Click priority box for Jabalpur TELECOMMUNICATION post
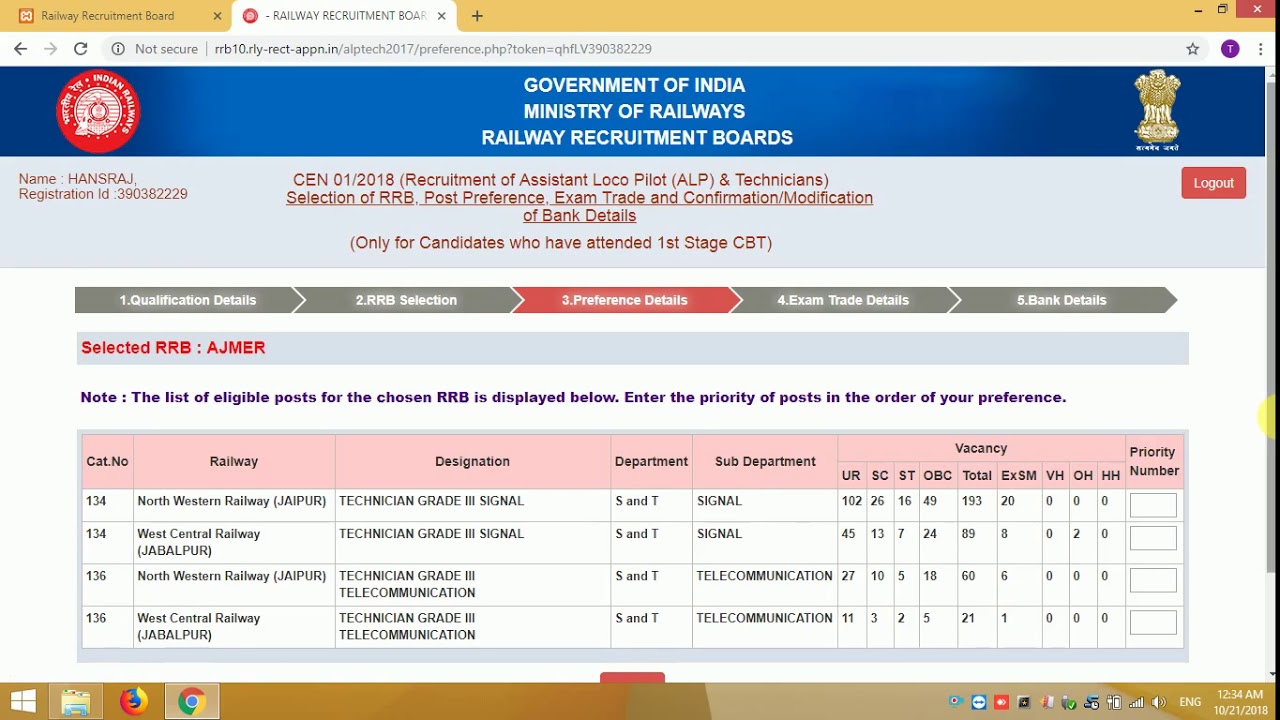 click(1153, 622)
